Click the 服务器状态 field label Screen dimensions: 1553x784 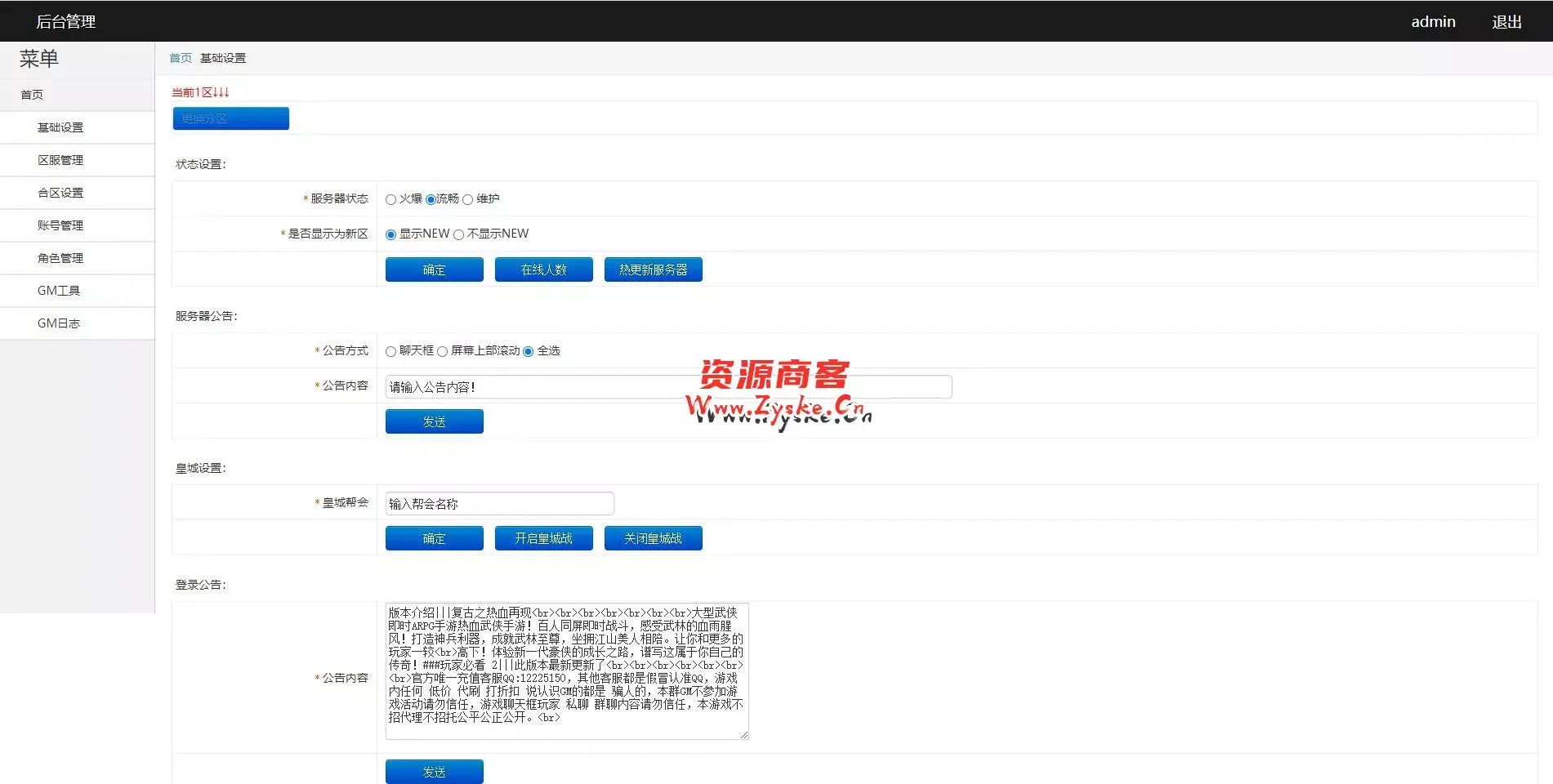tap(339, 198)
